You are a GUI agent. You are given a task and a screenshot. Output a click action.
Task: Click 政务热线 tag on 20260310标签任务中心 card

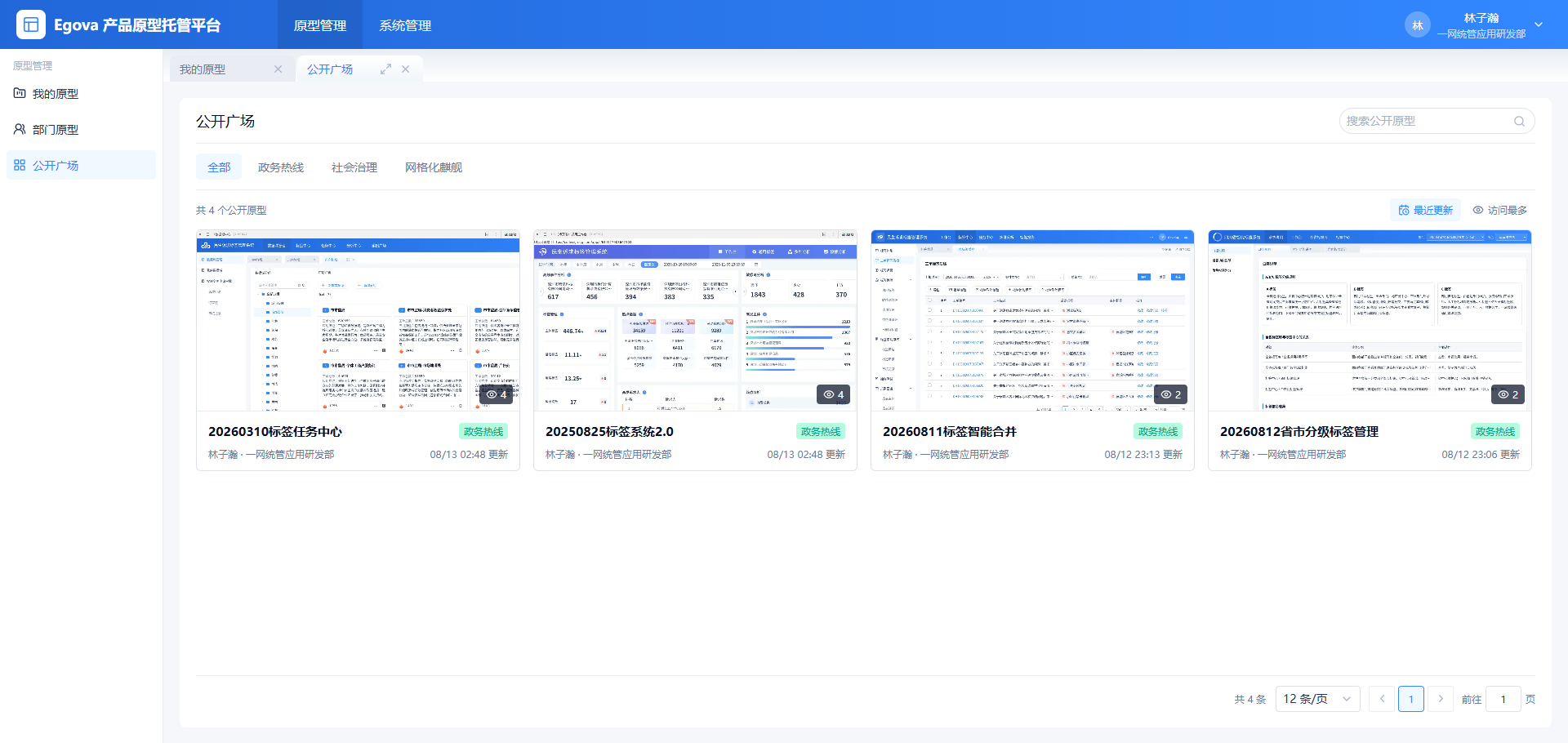point(483,431)
